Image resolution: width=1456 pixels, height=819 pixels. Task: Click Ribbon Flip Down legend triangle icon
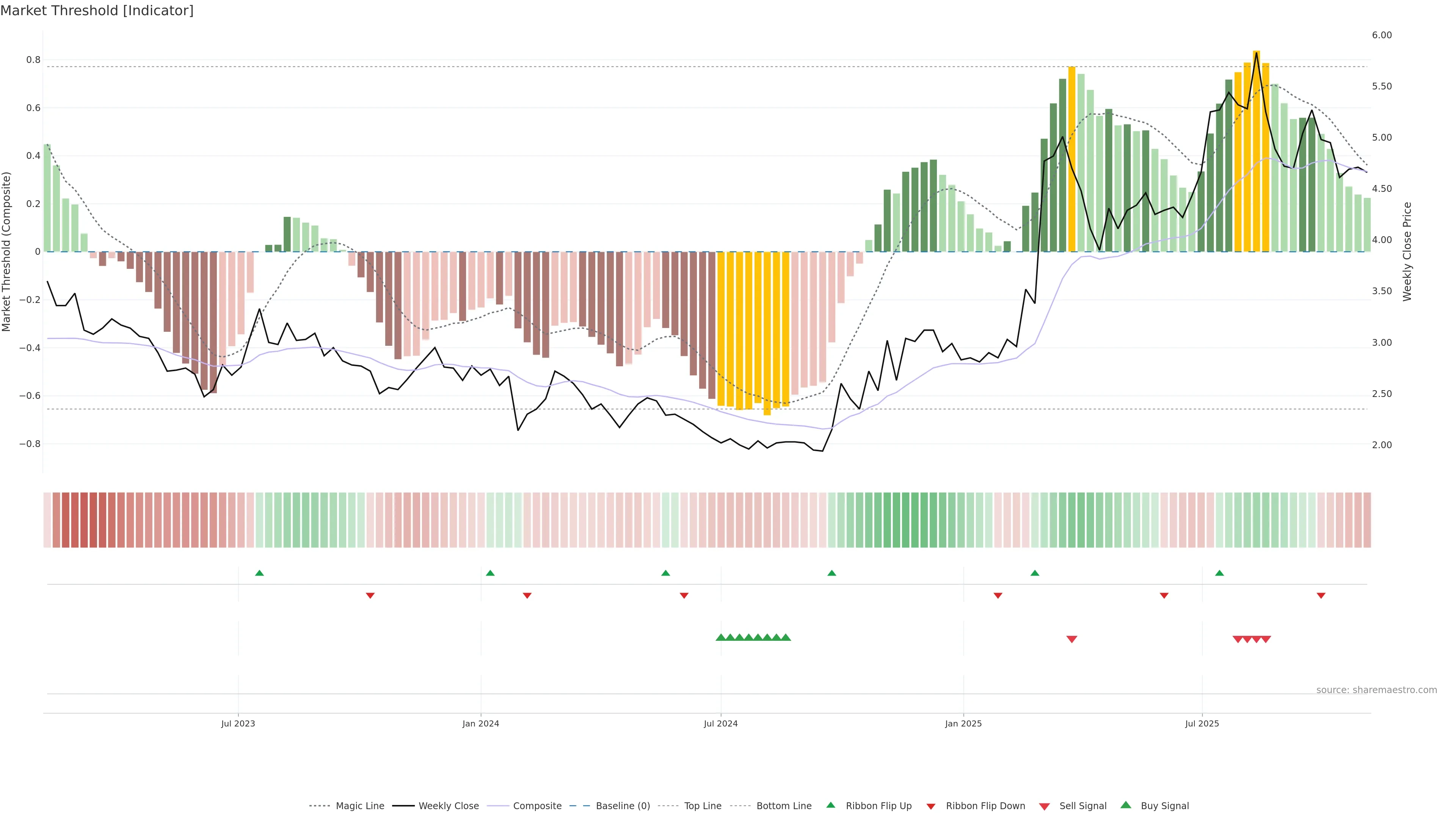pyautogui.click(x=931, y=806)
